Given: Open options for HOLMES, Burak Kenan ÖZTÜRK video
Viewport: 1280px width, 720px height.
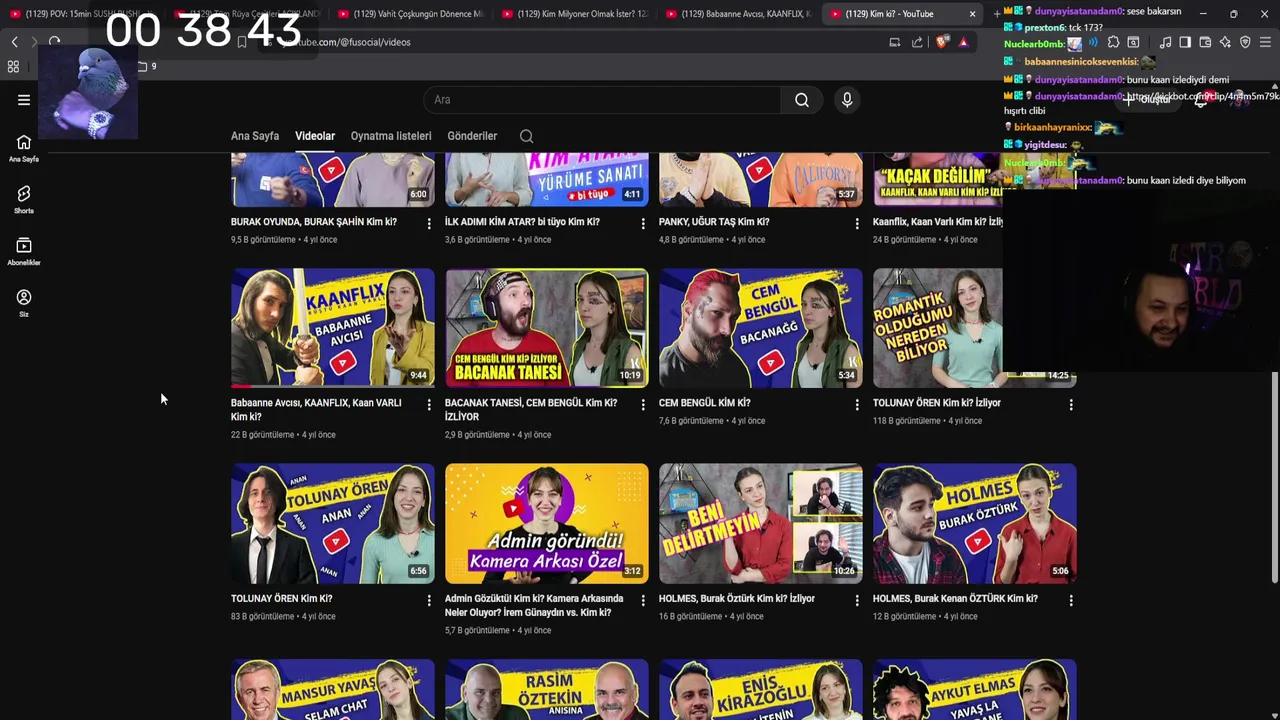Looking at the screenshot, I should [1071, 601].
